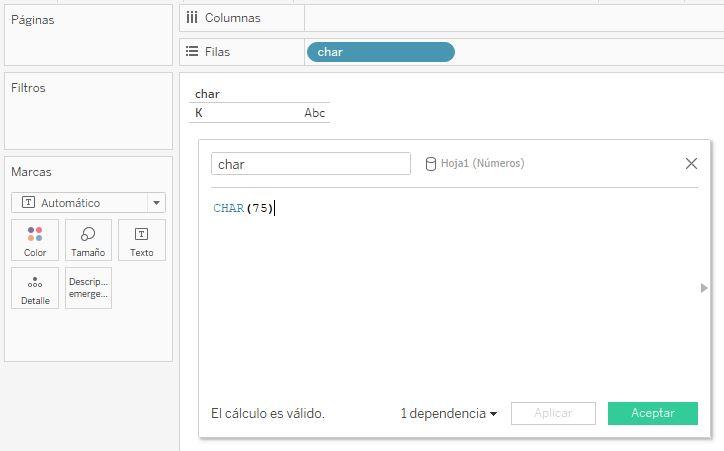Select the Texto marks button

[141, 240]
